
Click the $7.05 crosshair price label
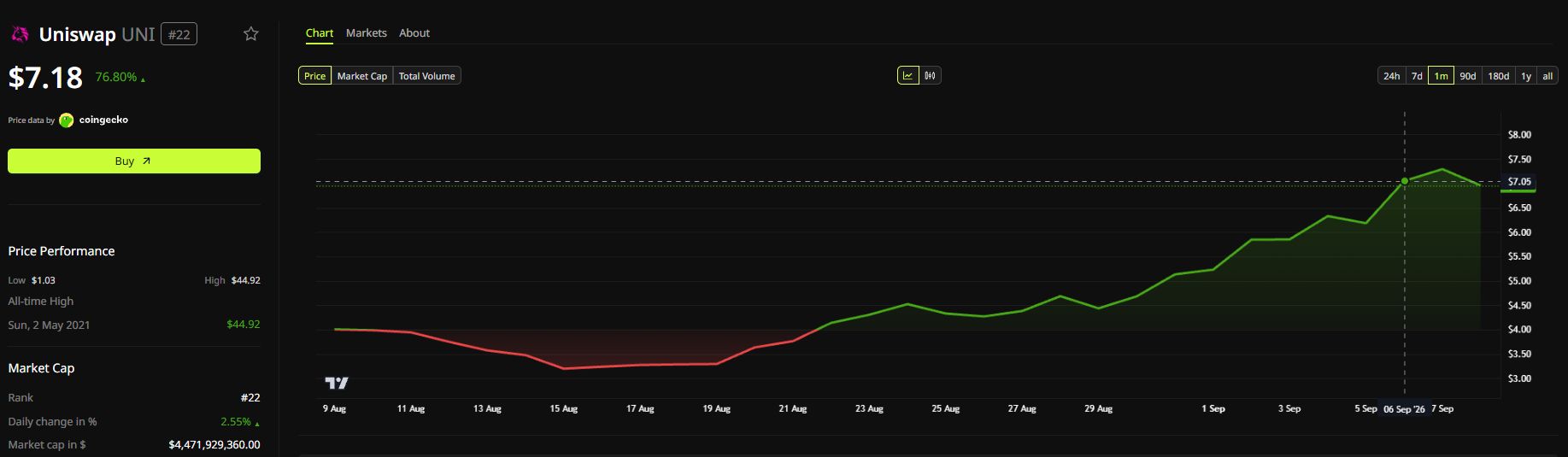(x=1520, y=182)
